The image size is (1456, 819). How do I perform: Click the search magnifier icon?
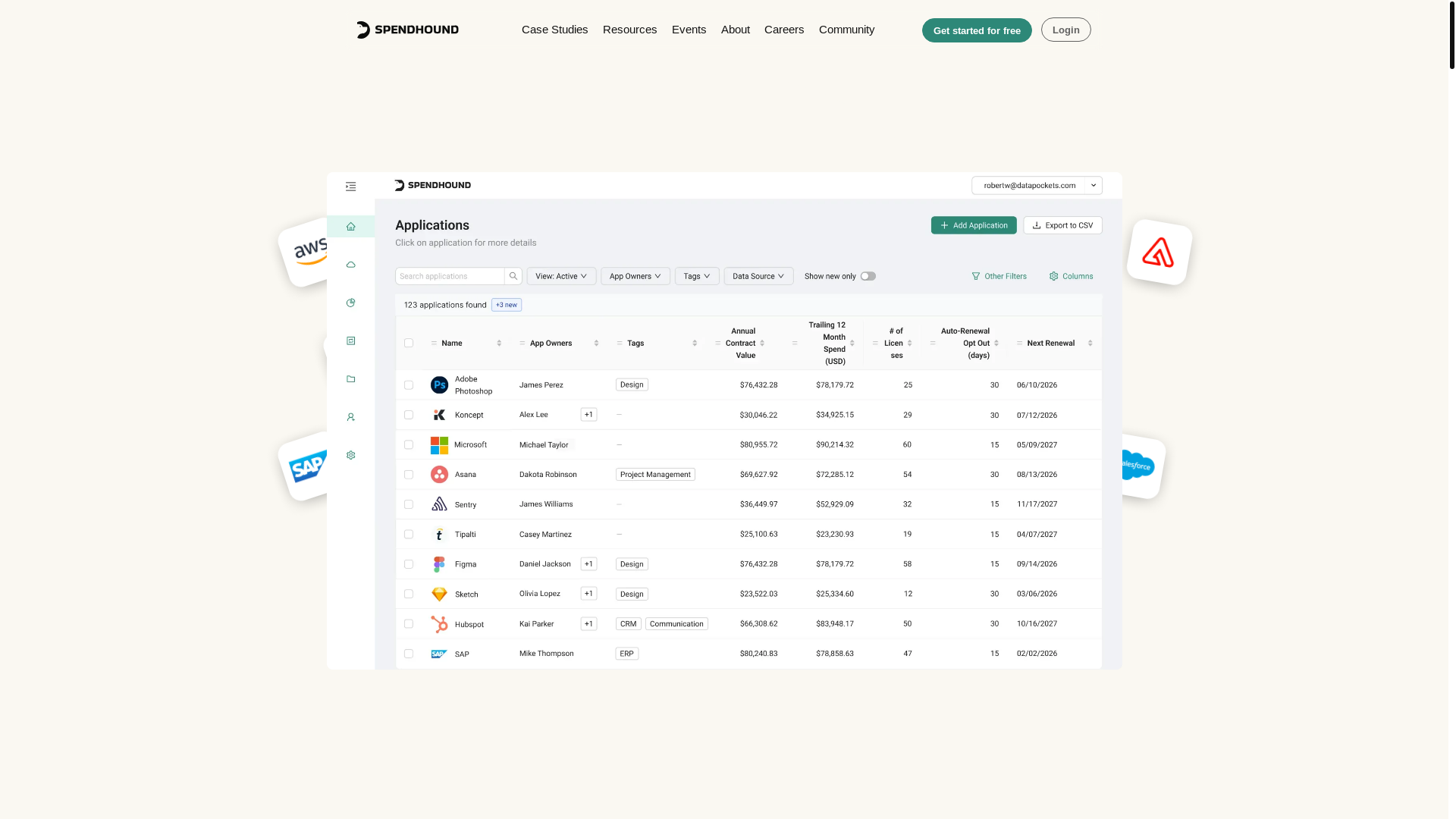click(513, 276)
